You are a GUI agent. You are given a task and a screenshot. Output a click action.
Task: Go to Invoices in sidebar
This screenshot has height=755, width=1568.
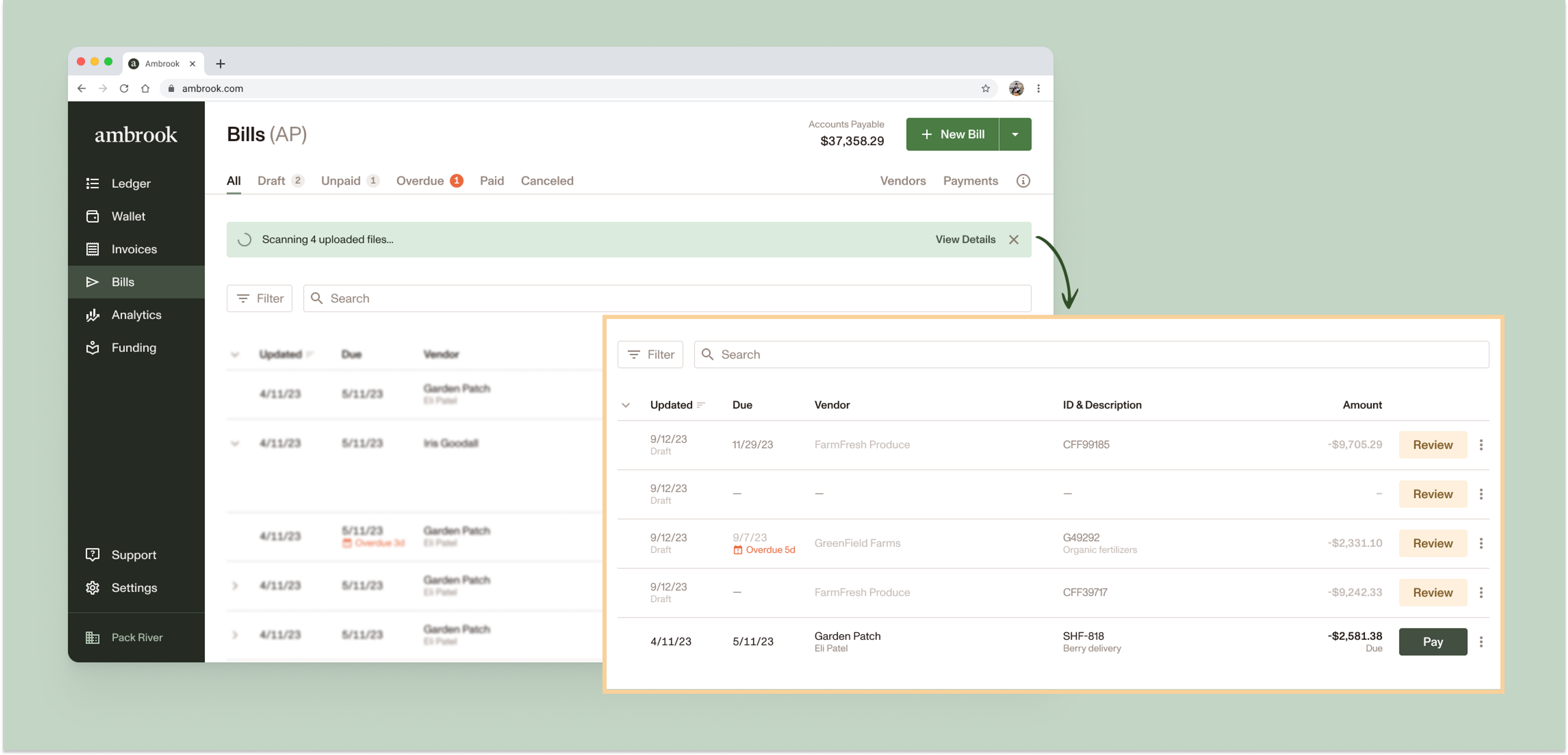click(133, 249)
